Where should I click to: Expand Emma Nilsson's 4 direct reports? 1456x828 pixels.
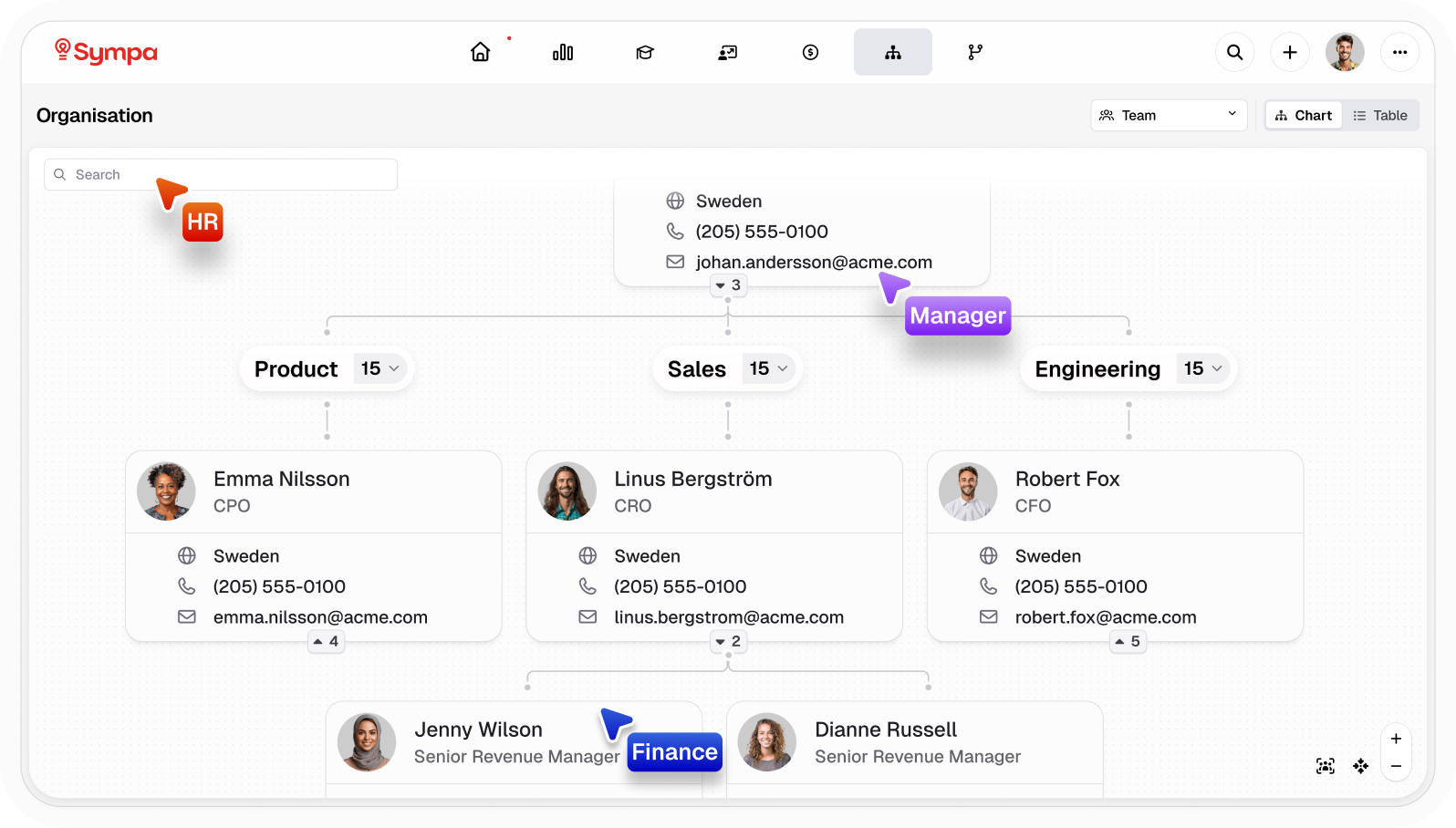point(327,641)
